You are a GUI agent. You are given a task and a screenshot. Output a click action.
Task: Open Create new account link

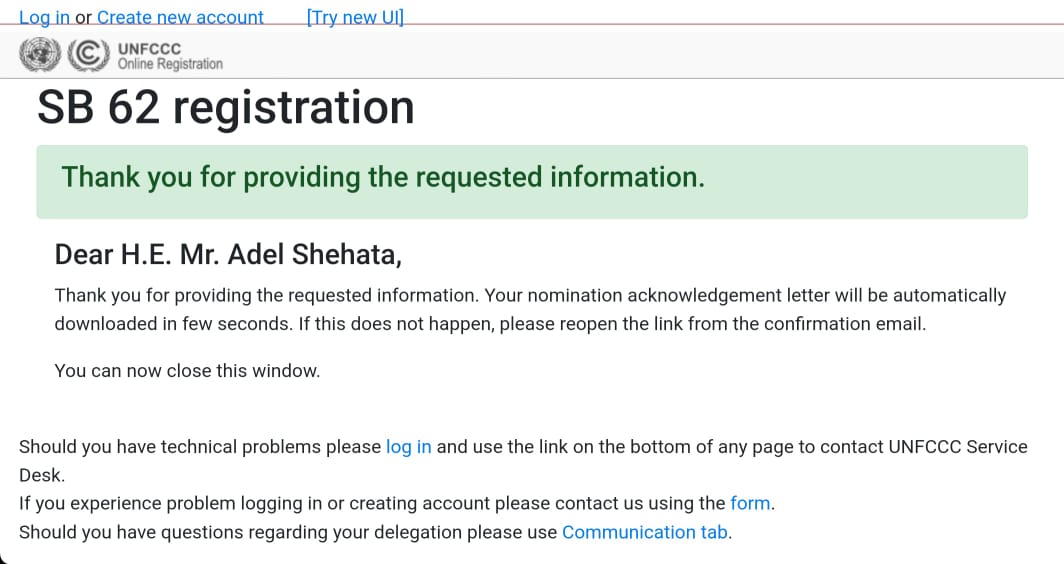click(180, 17)
